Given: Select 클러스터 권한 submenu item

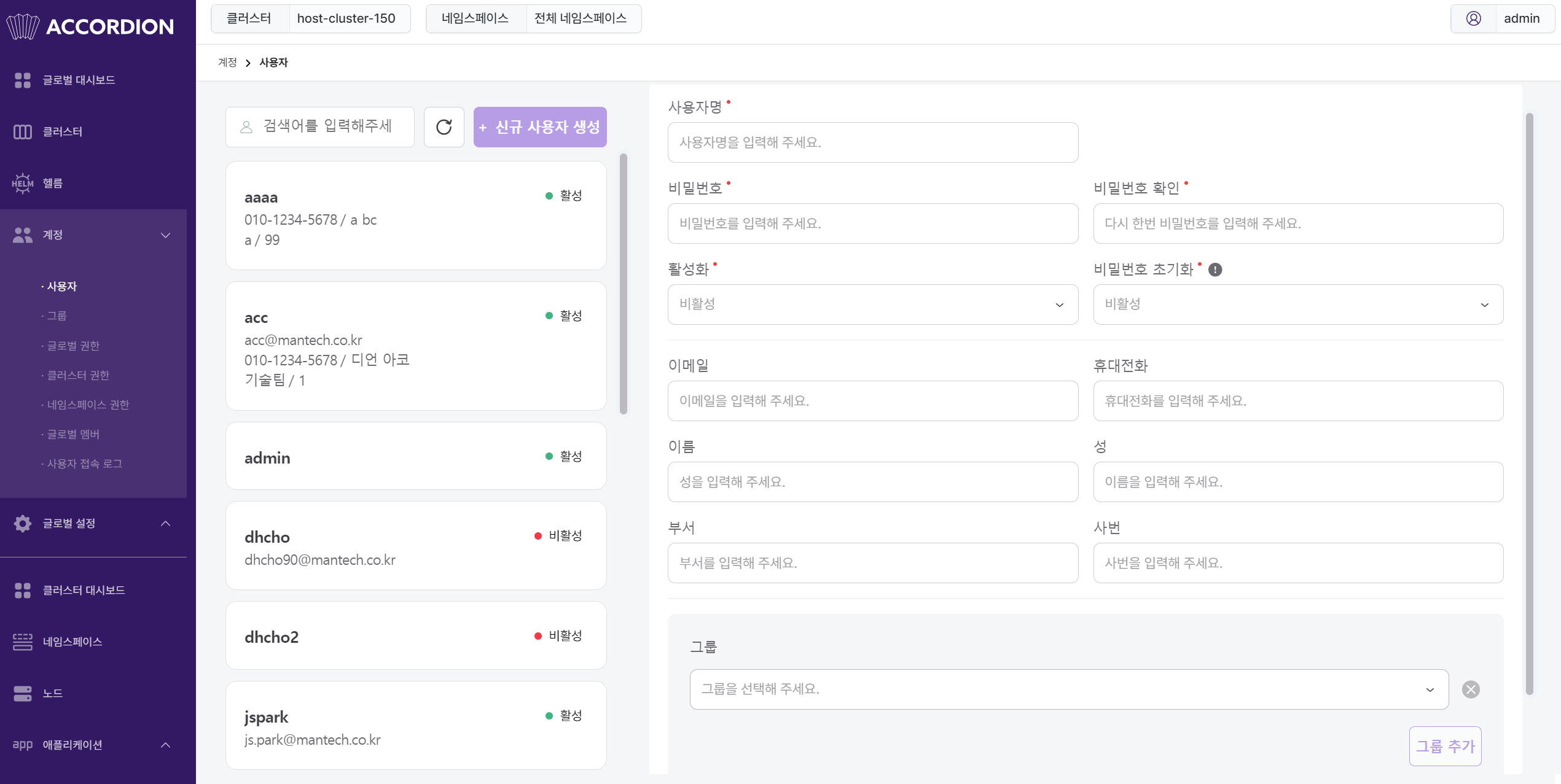Looking at the screenshot, I should pos(78,376).
